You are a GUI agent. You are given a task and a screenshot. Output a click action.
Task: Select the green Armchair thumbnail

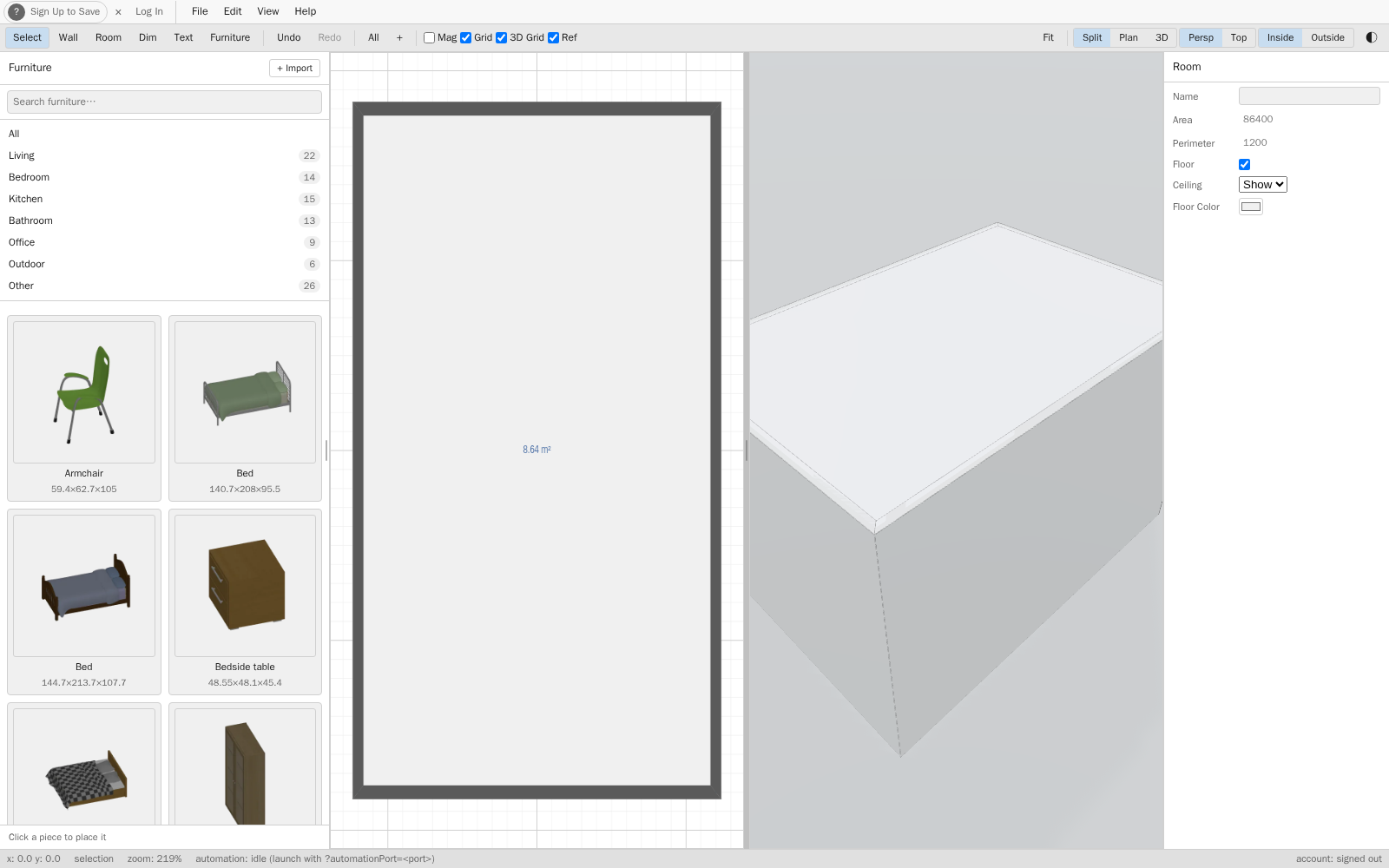tap(84, 392)
